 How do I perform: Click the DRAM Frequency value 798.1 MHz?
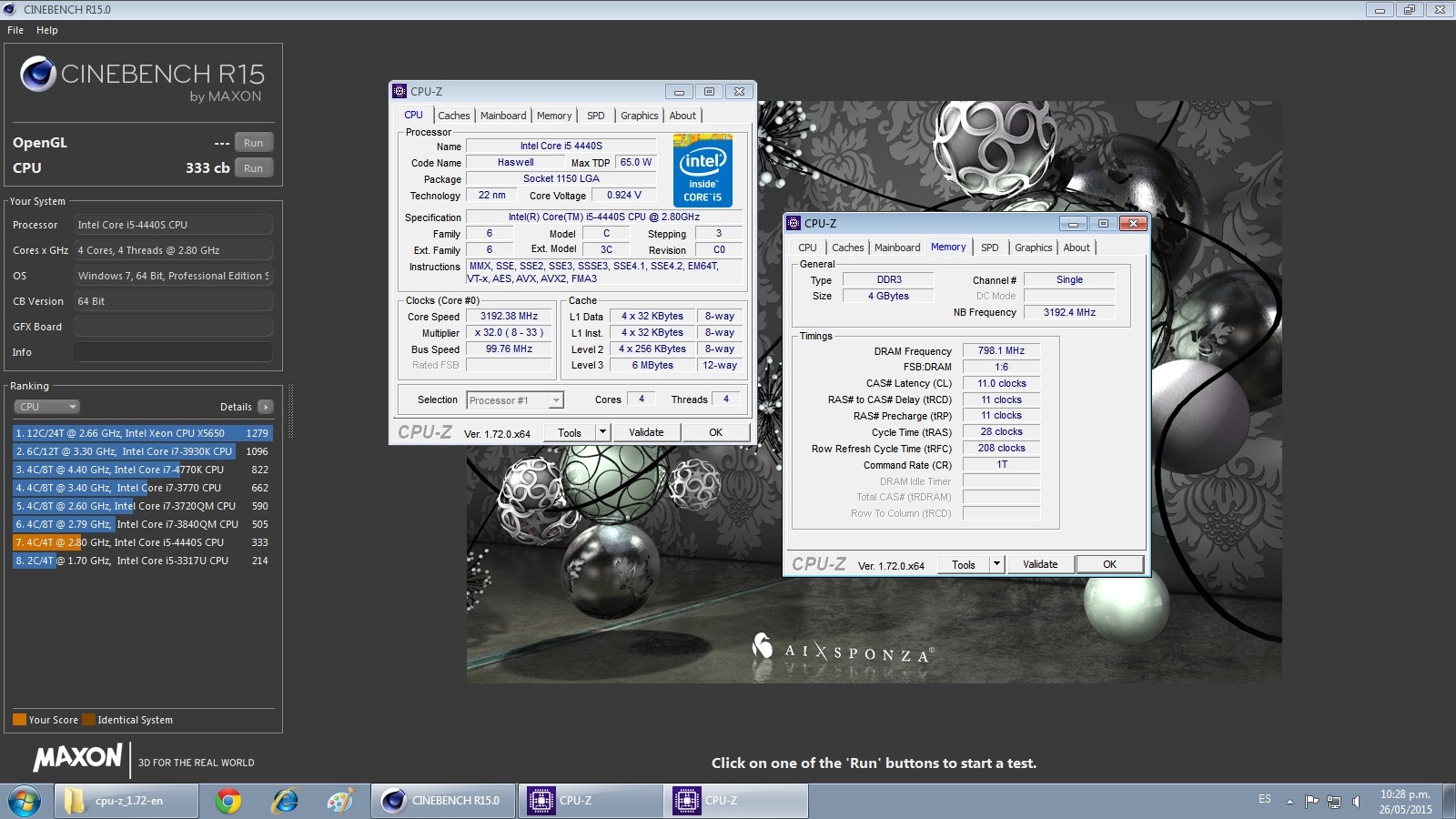(1001, 351)
